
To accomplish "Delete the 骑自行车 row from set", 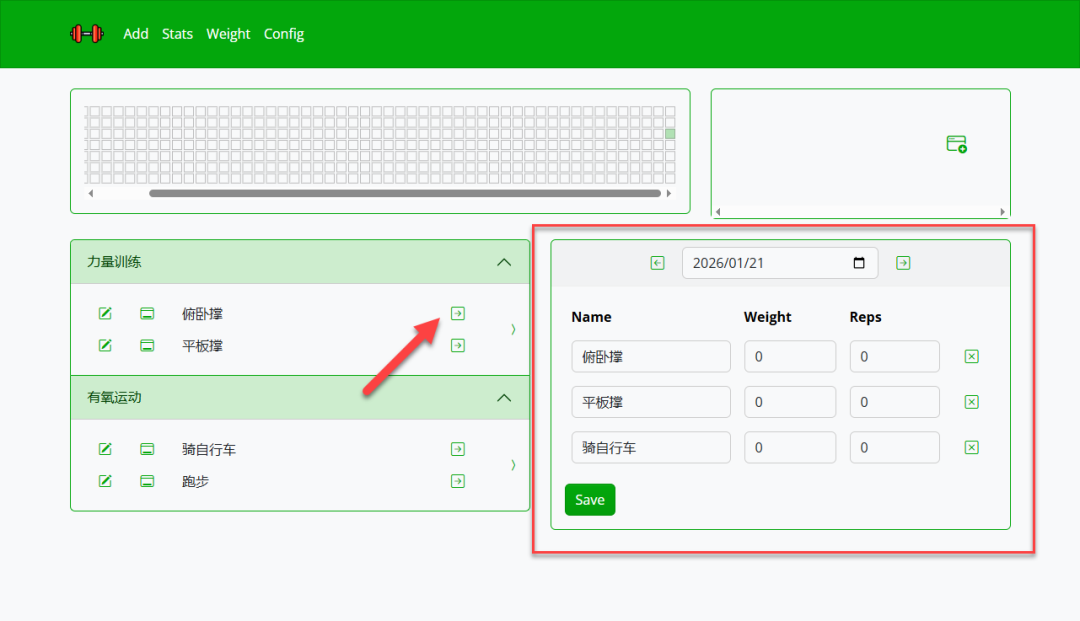I will 971,448.
